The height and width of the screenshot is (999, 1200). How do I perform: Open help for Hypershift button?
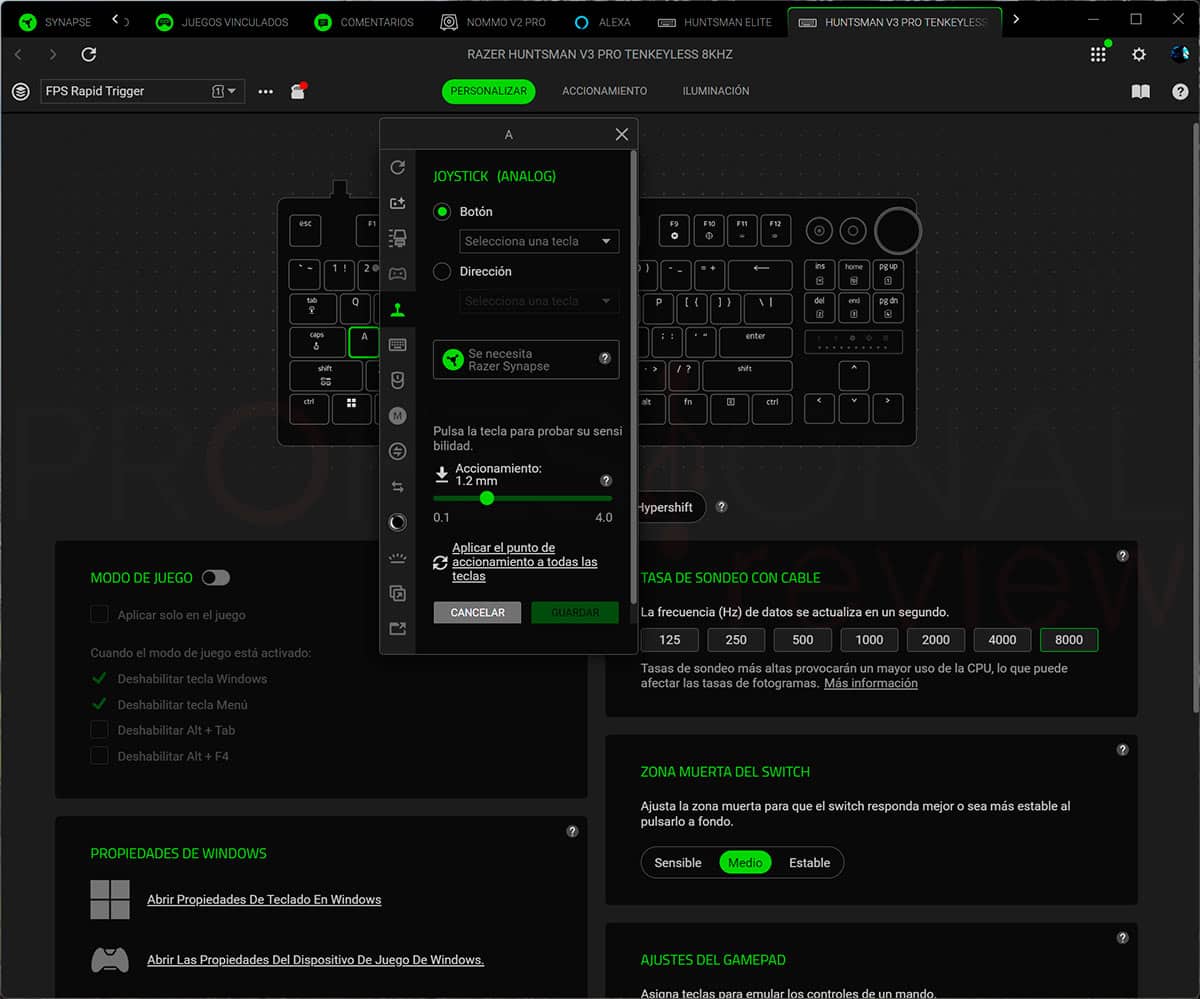pos(722,507)
